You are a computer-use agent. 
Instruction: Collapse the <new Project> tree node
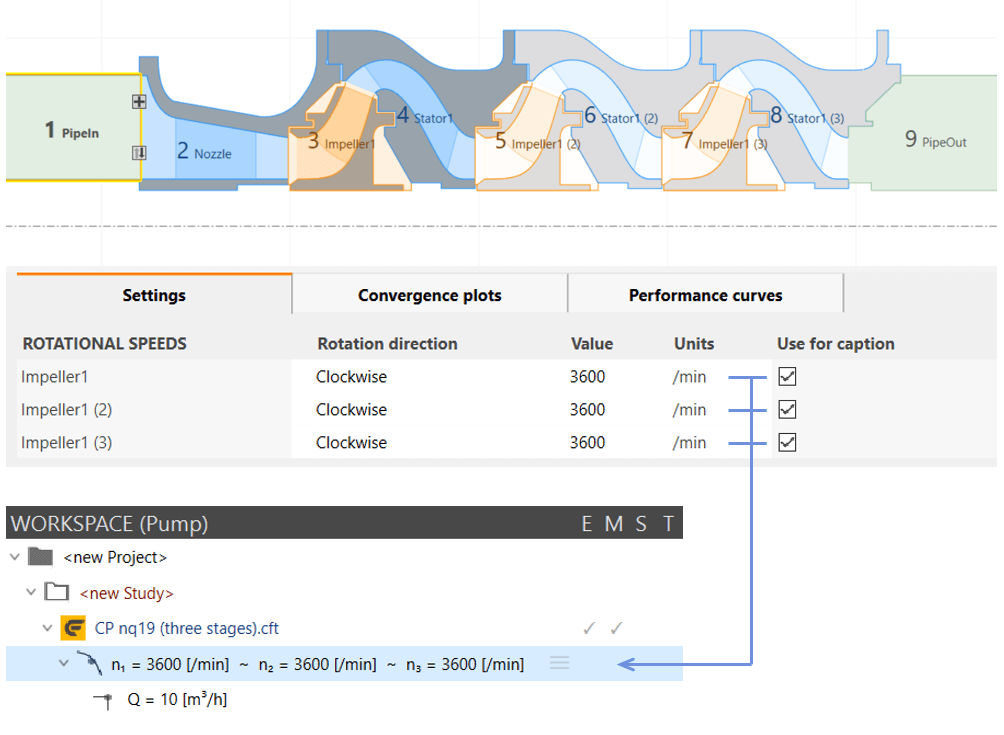pos(15,557)
